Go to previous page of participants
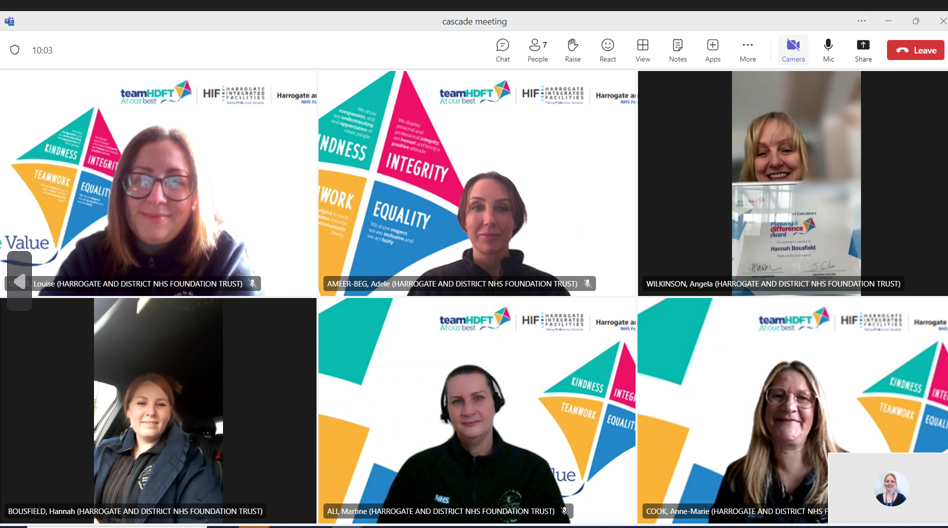Viewport: 948px width, 528px height. click(19, 282)
